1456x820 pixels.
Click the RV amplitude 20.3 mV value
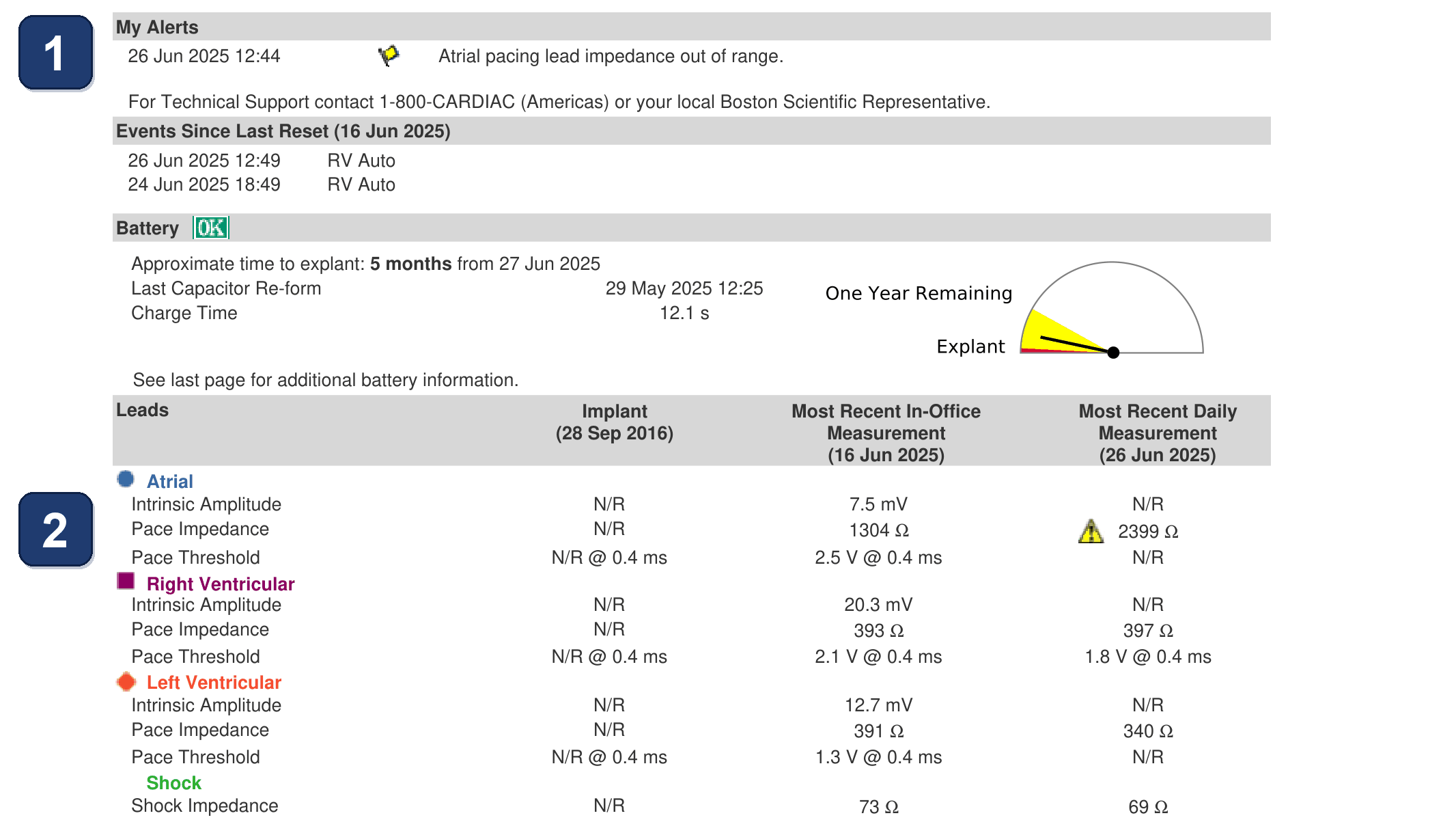point(878,605)
